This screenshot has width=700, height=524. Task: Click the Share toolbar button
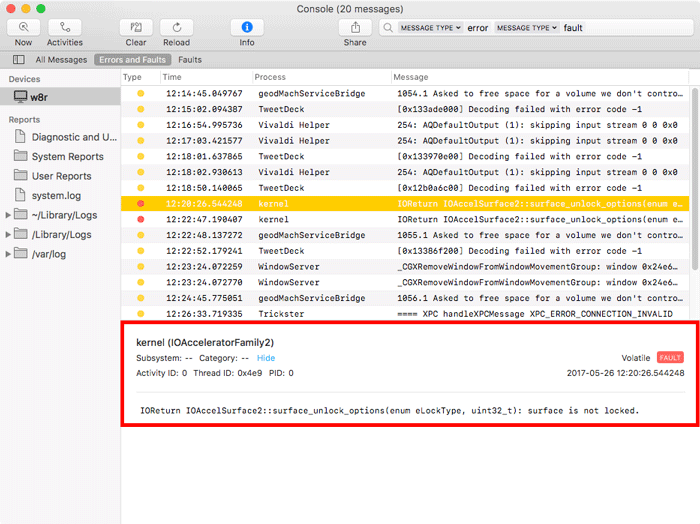355,28
